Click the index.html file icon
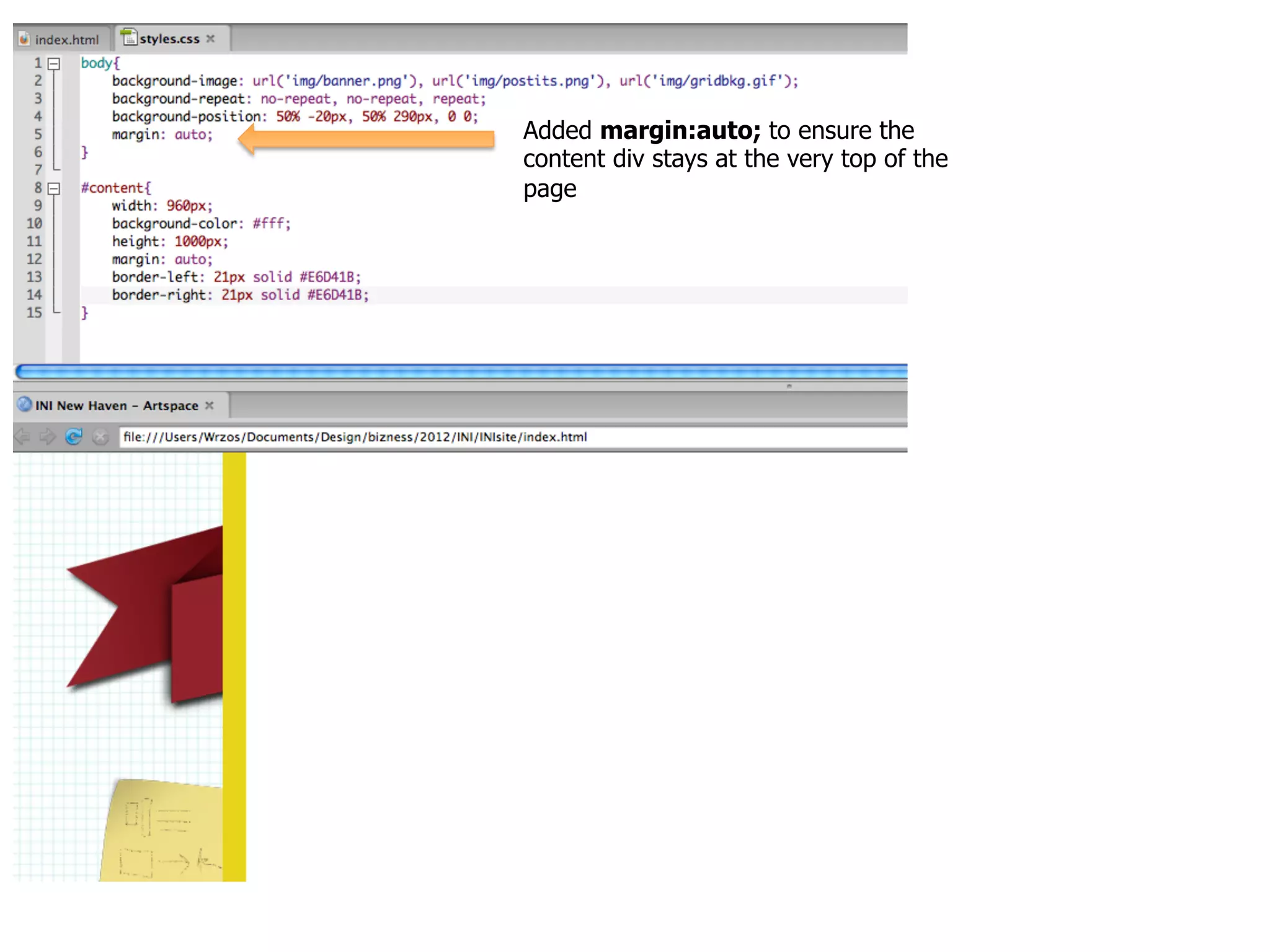This screenshot has width=1270, height=952. coord(24,39)
